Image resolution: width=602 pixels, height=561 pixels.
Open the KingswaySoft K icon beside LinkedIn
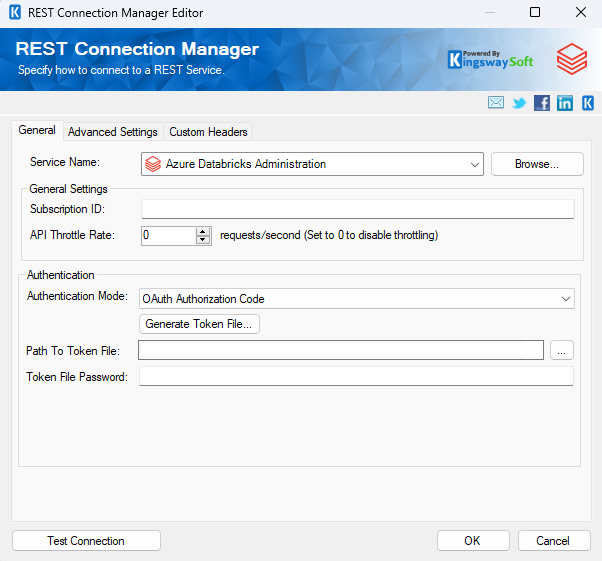point(588,103)
